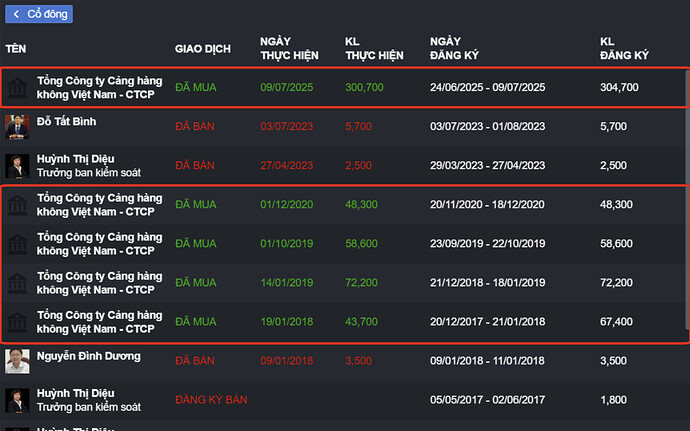
Task: Click the execution date 14/01/2019
Action: click(x=286, y=283)
